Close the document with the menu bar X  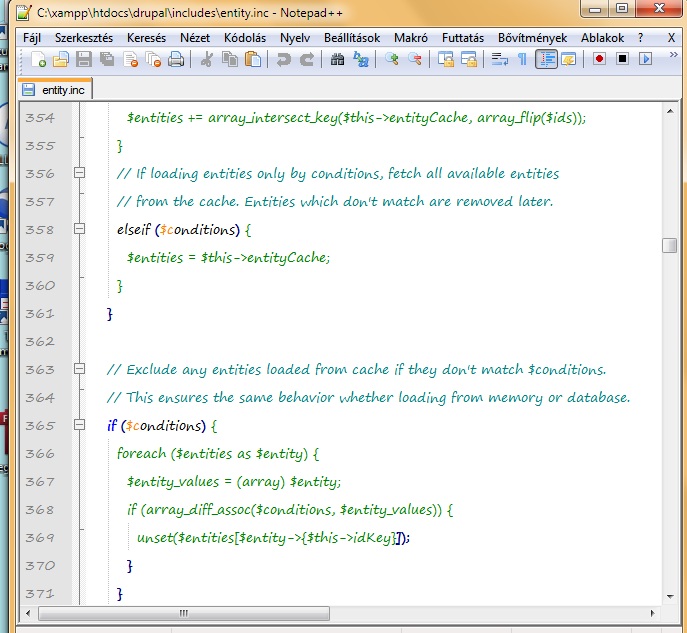pyautogui.click(x=671, y=38)
